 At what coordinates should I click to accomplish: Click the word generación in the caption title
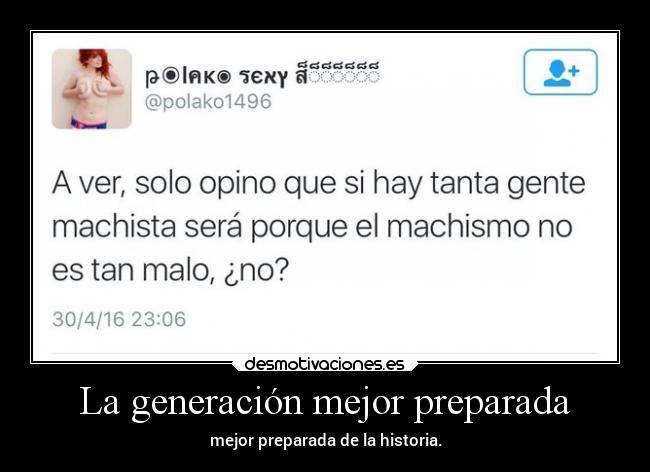pos(217,403)
